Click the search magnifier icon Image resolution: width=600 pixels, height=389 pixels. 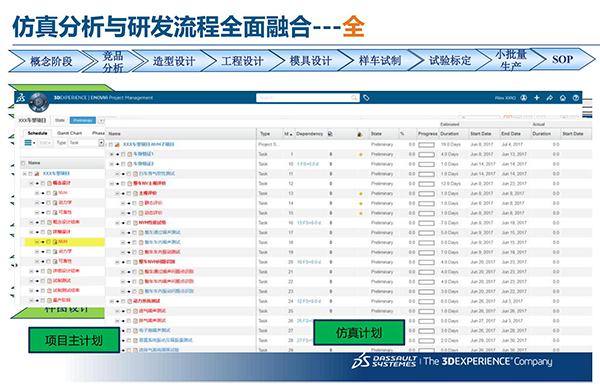354,98
